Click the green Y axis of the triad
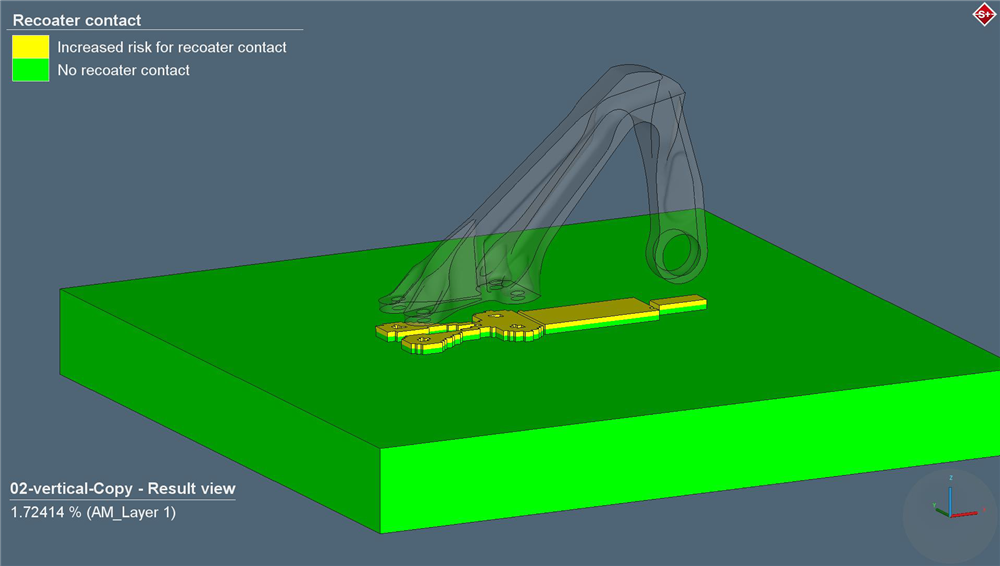The height and width of the screenshot is (566, 1000). 940,509
